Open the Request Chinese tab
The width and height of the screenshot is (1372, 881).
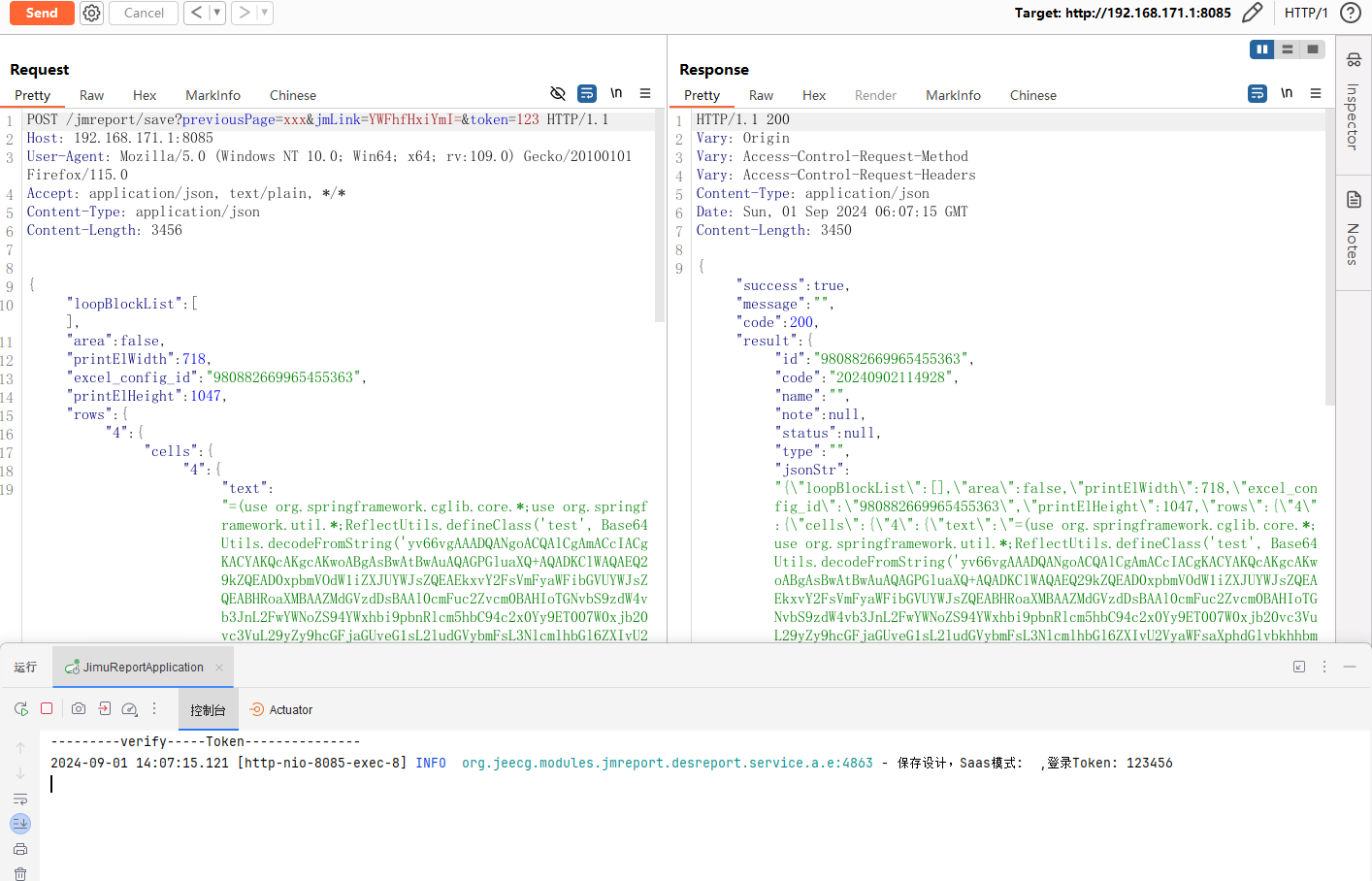tap(293, 95)
